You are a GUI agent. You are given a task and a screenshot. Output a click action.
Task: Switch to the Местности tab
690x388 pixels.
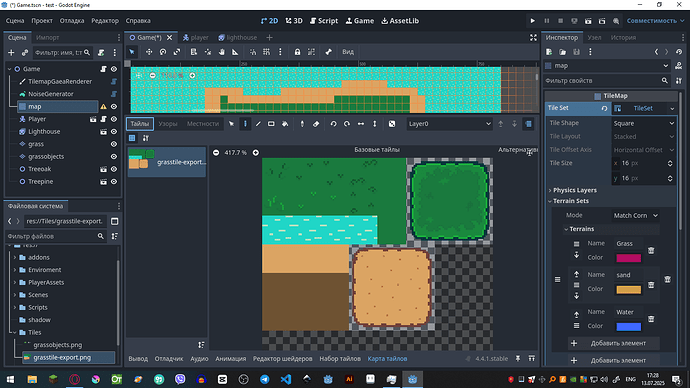click(203, 124)
